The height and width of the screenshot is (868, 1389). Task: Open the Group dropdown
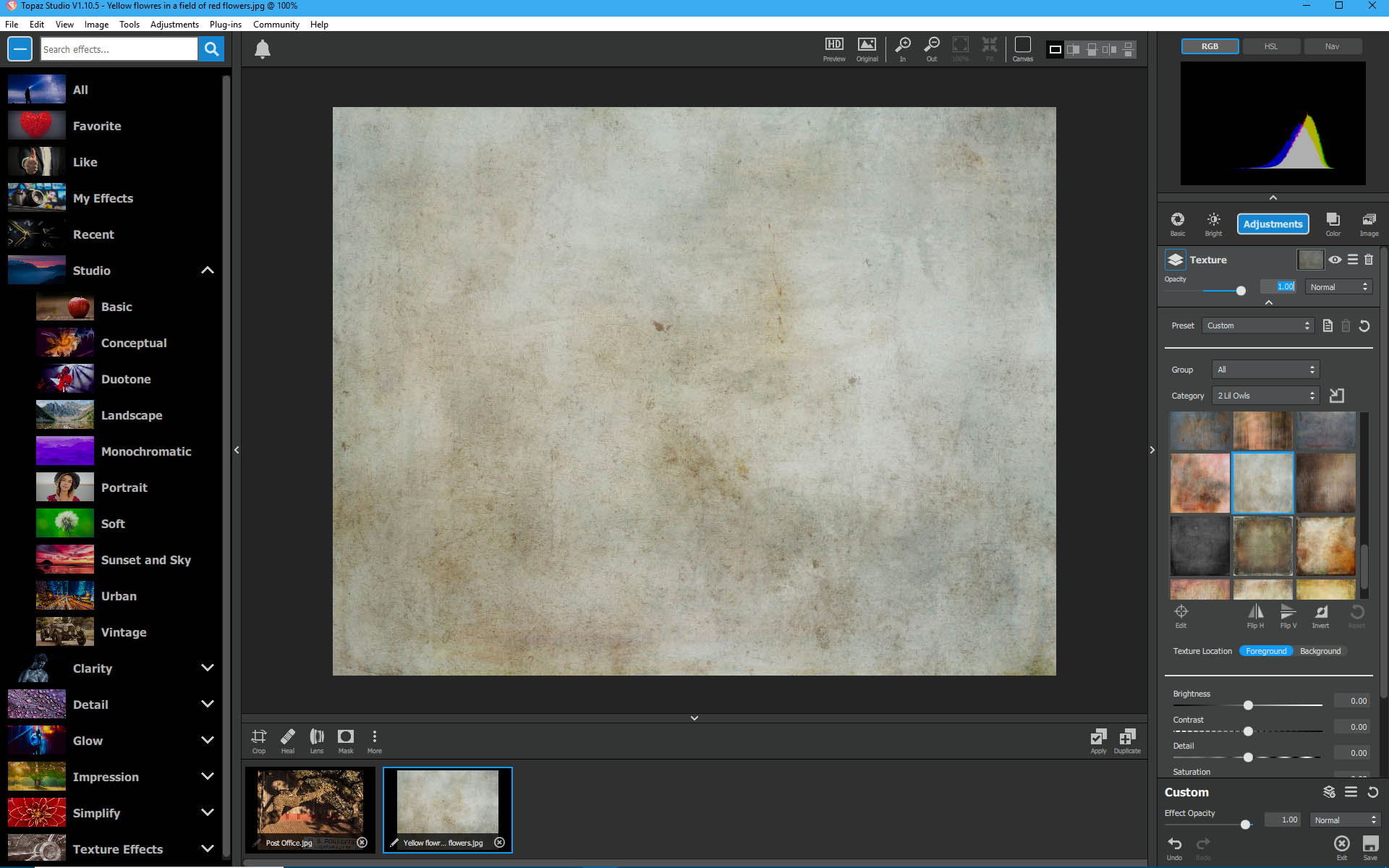pos(1266,370)
